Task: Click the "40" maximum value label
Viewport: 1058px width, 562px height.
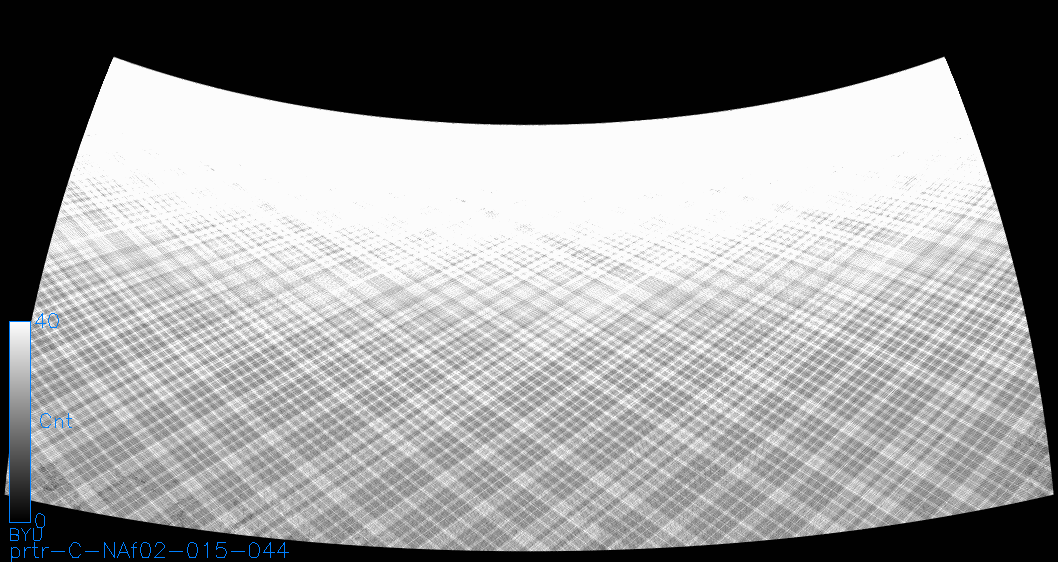Action: (48, 321)
